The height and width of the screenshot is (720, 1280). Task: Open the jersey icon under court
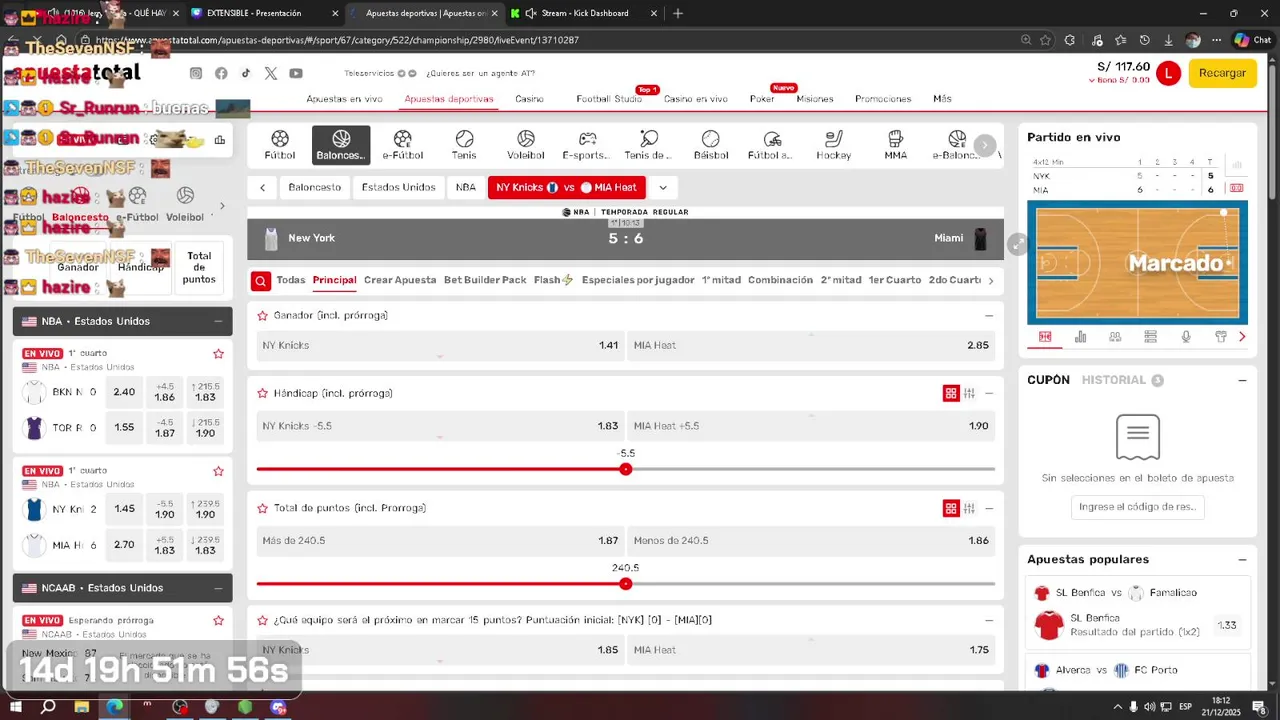click(1220, 337)
